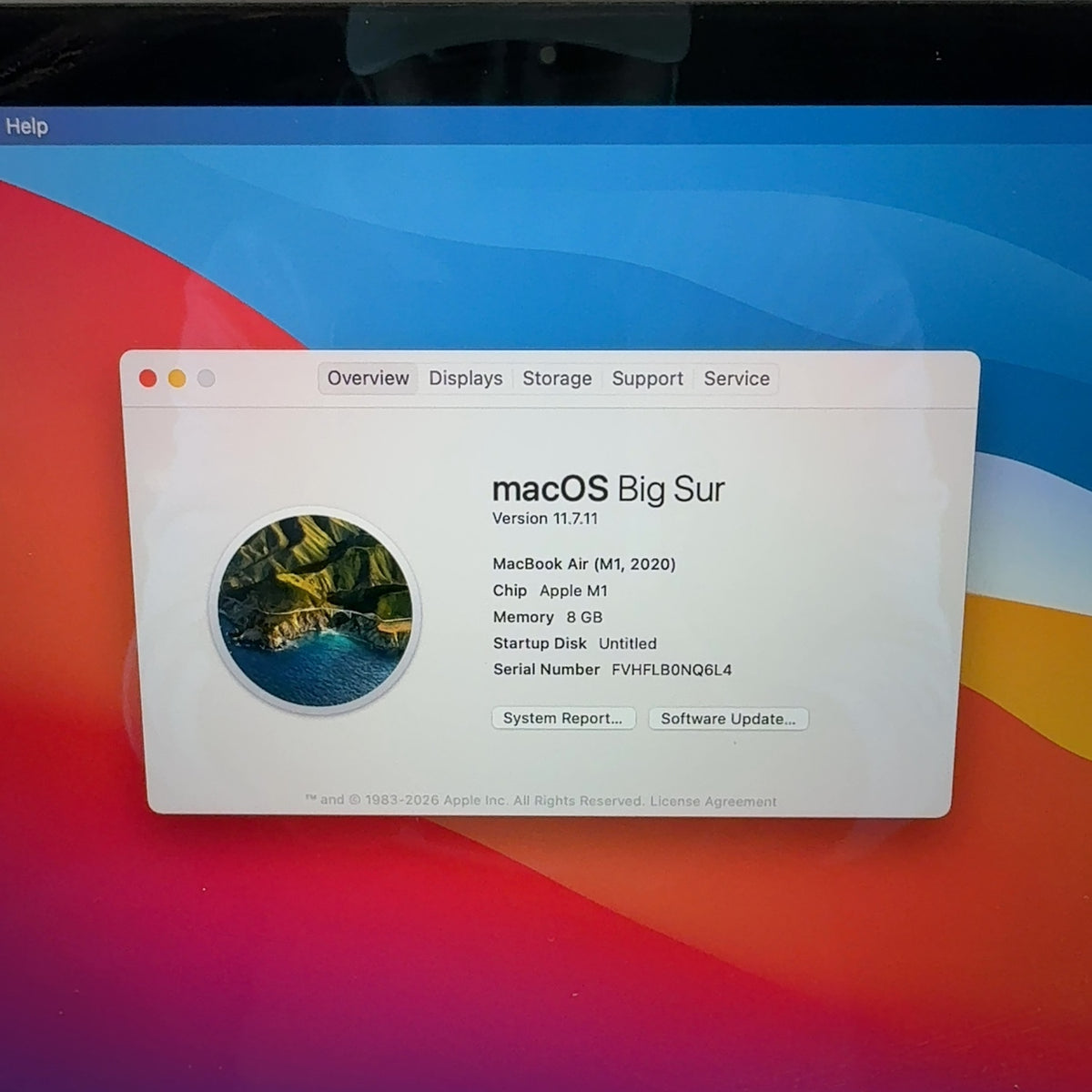The image size is (1092, 1092).
Task: Click the serial number FVHFLB0NQ6L4 text
Action: coord(672,670)
